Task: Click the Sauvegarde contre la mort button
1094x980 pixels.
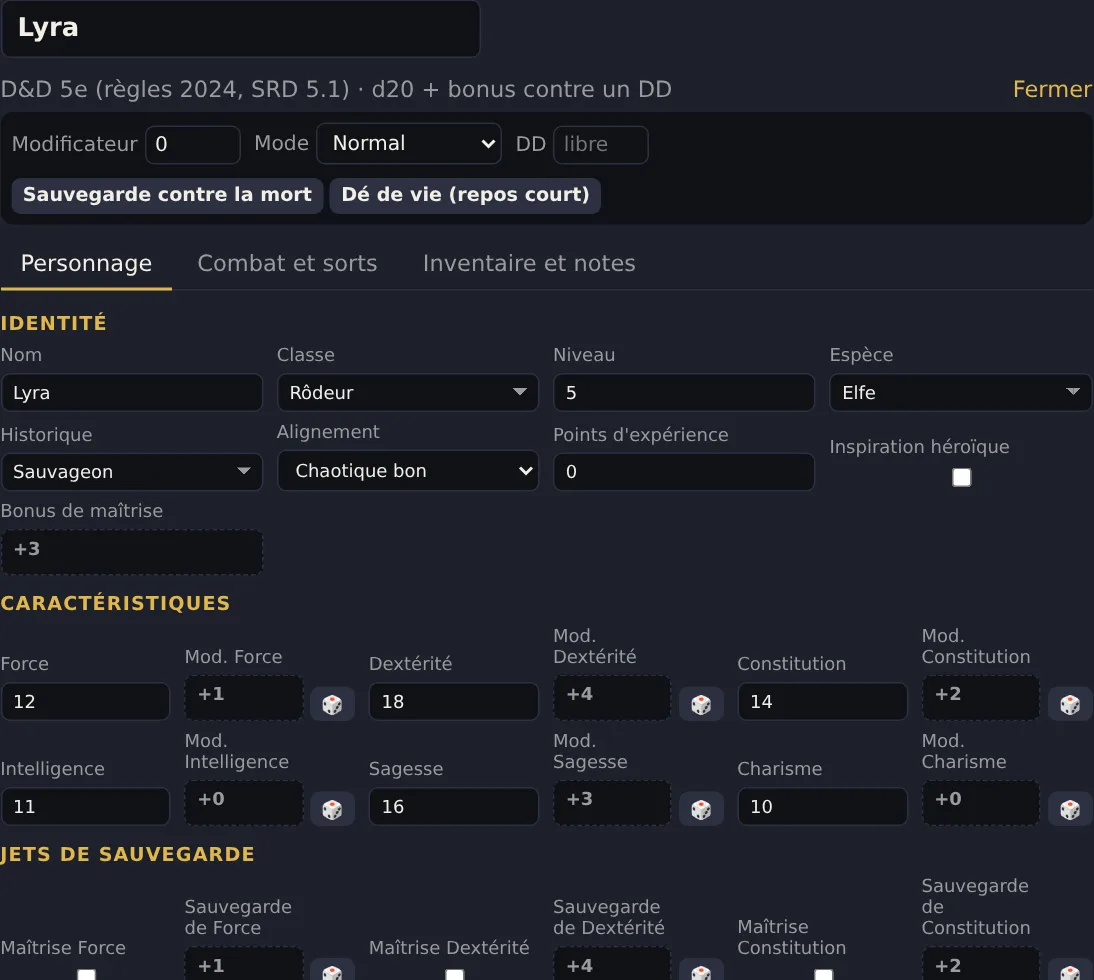Action: coord(167,195)
